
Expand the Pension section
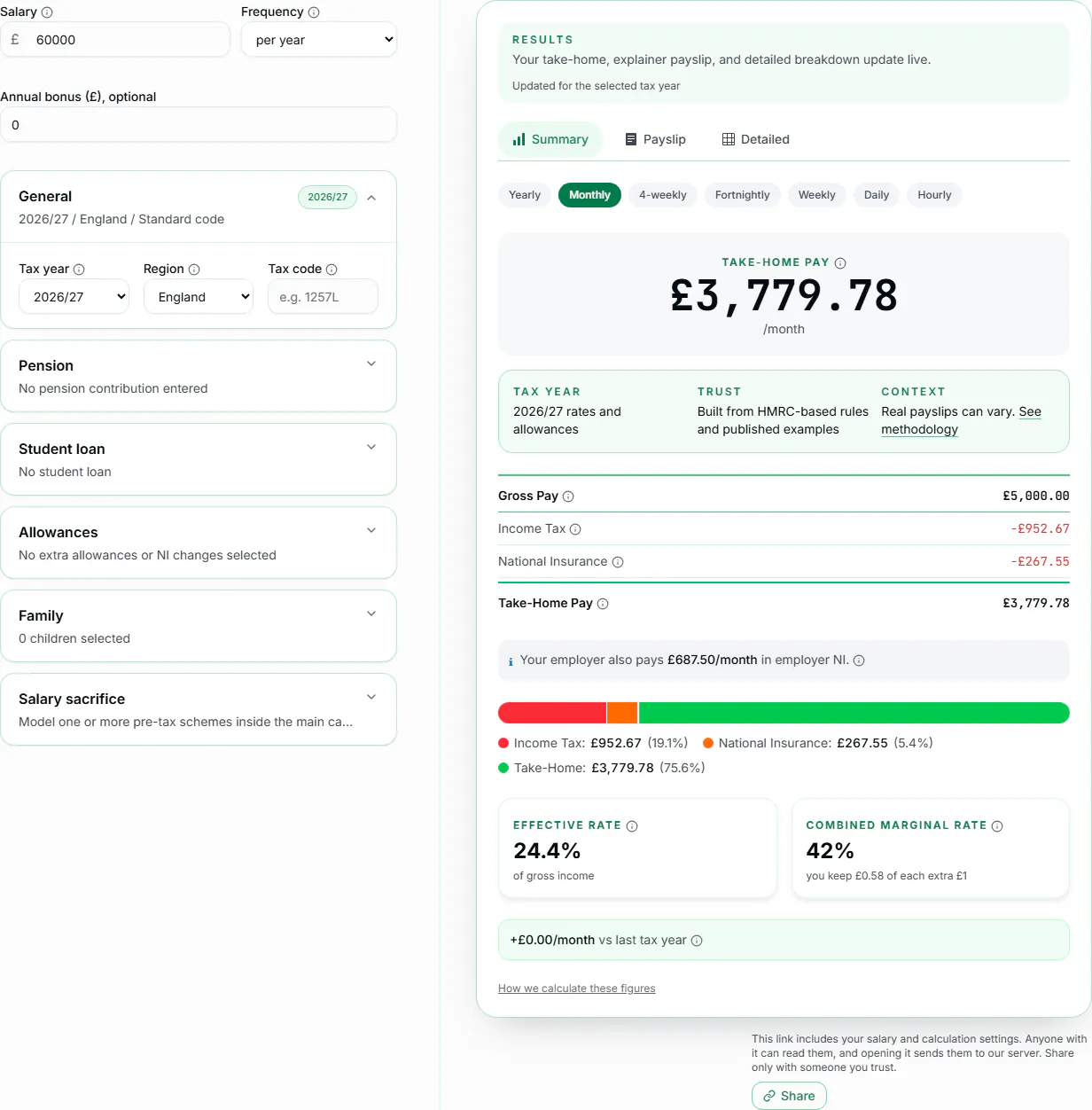click(x=199, y=376)
